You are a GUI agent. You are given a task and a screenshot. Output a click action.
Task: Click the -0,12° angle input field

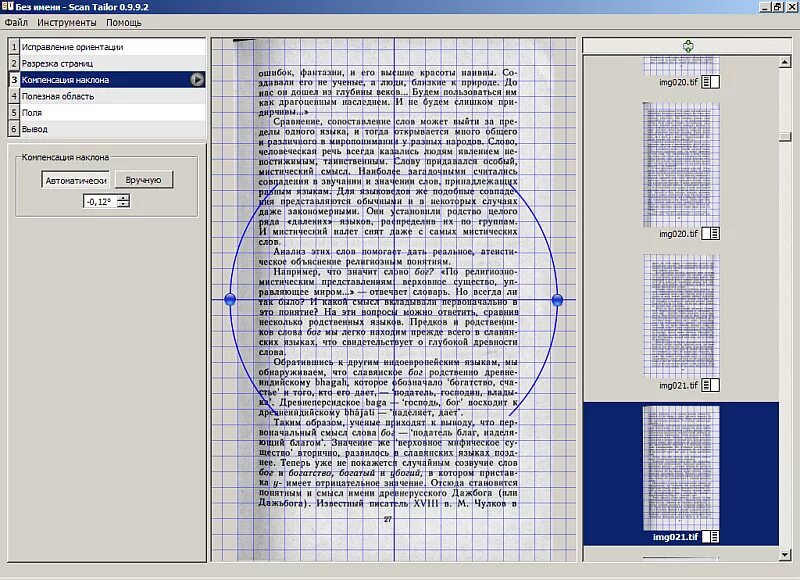point(98,201)
